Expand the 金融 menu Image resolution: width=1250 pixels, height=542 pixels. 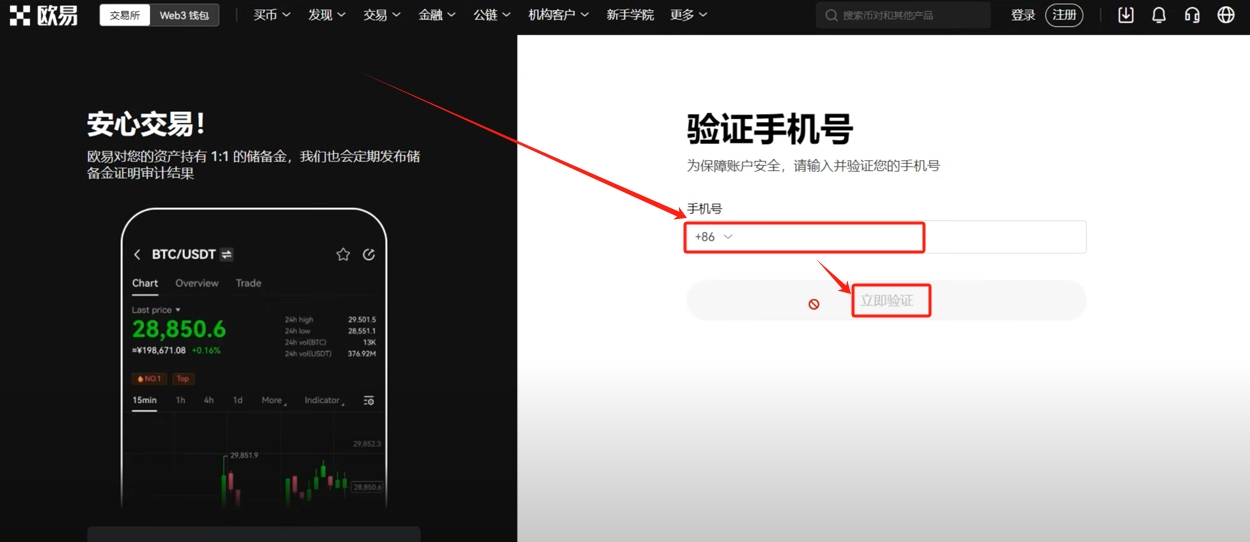(437, 15)
